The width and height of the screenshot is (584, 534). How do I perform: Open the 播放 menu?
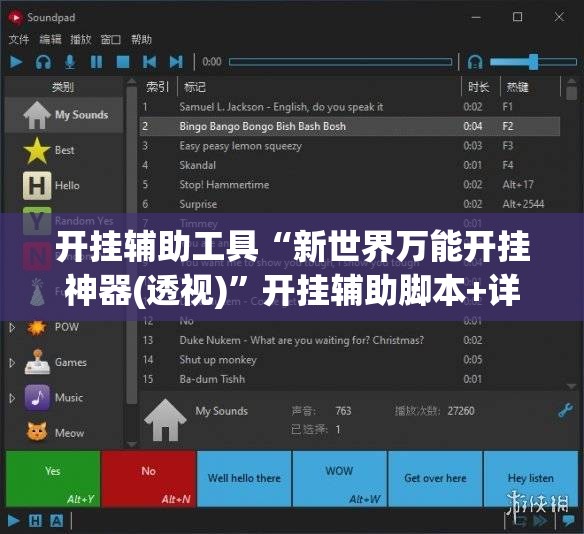click(81, 39)
